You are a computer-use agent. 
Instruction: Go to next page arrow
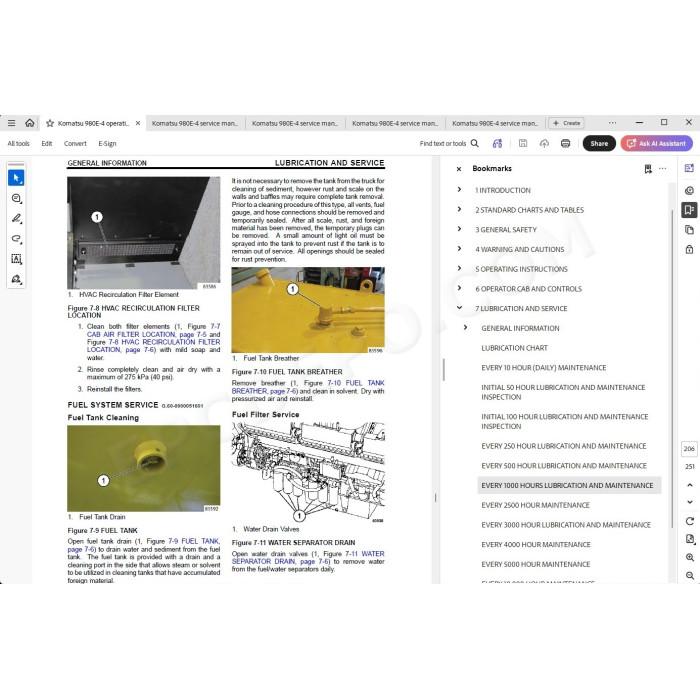[689, 502]
